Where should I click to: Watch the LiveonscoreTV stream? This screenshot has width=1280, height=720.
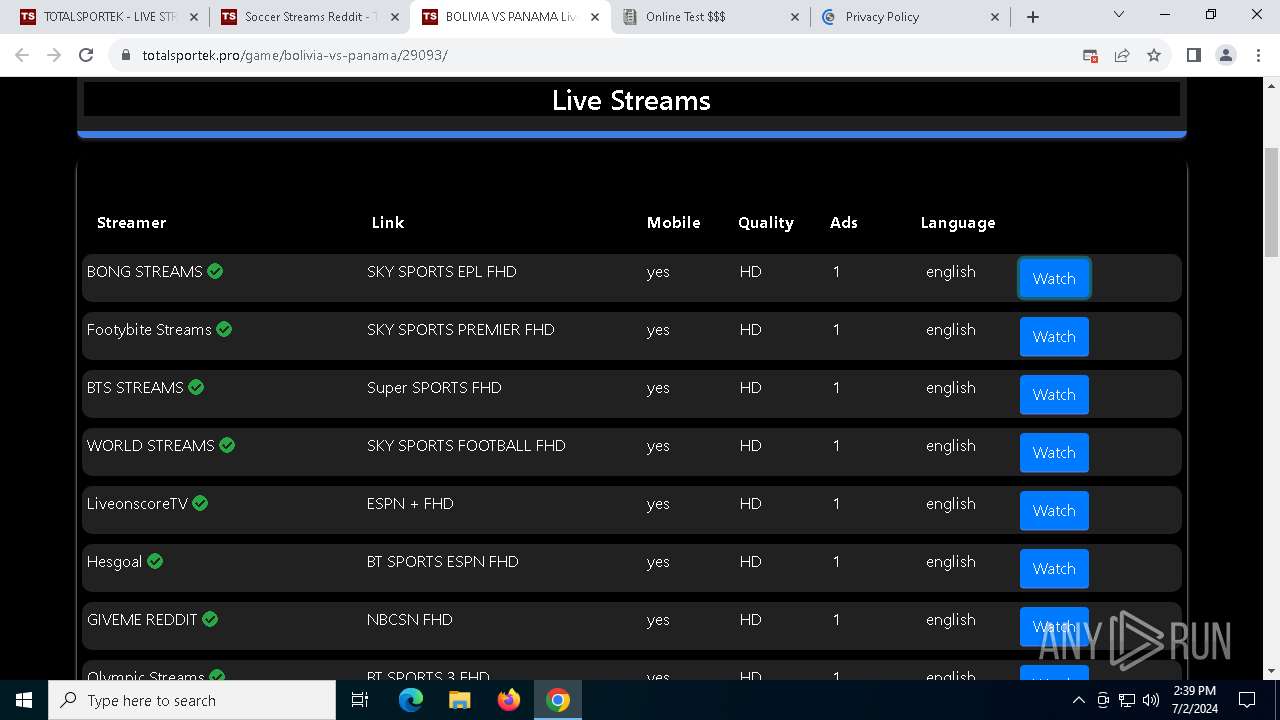[x=1054, y=510]
